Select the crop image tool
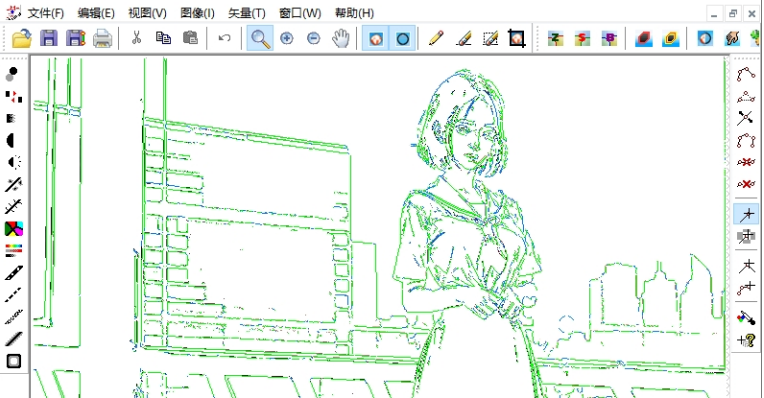Image resolution: width=764 pixels, height=398 pixels. (x=516, y=38)
